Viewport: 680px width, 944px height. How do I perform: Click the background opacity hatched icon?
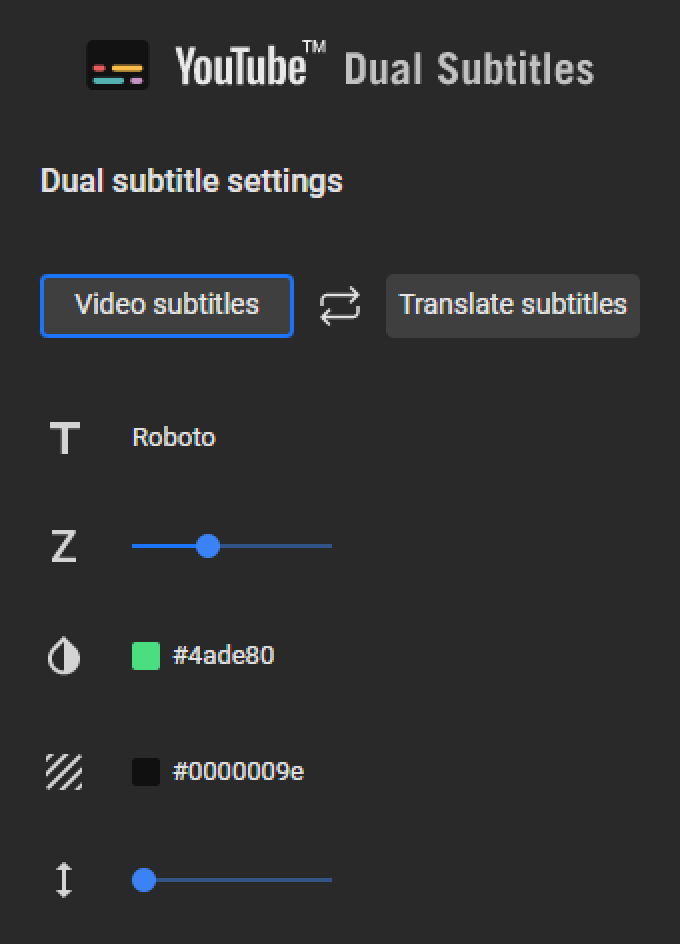tap(63, 772)
